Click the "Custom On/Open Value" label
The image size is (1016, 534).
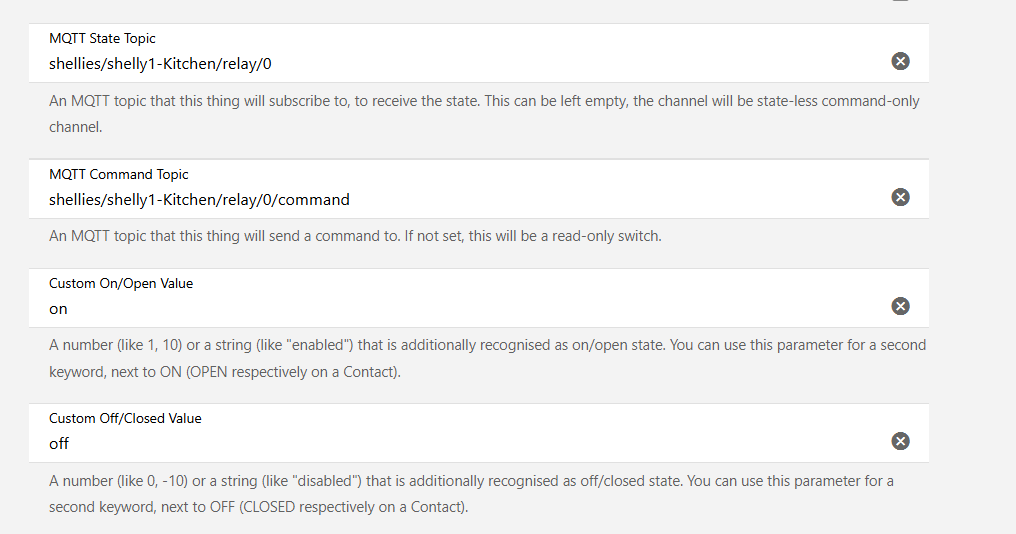point(121,283)
